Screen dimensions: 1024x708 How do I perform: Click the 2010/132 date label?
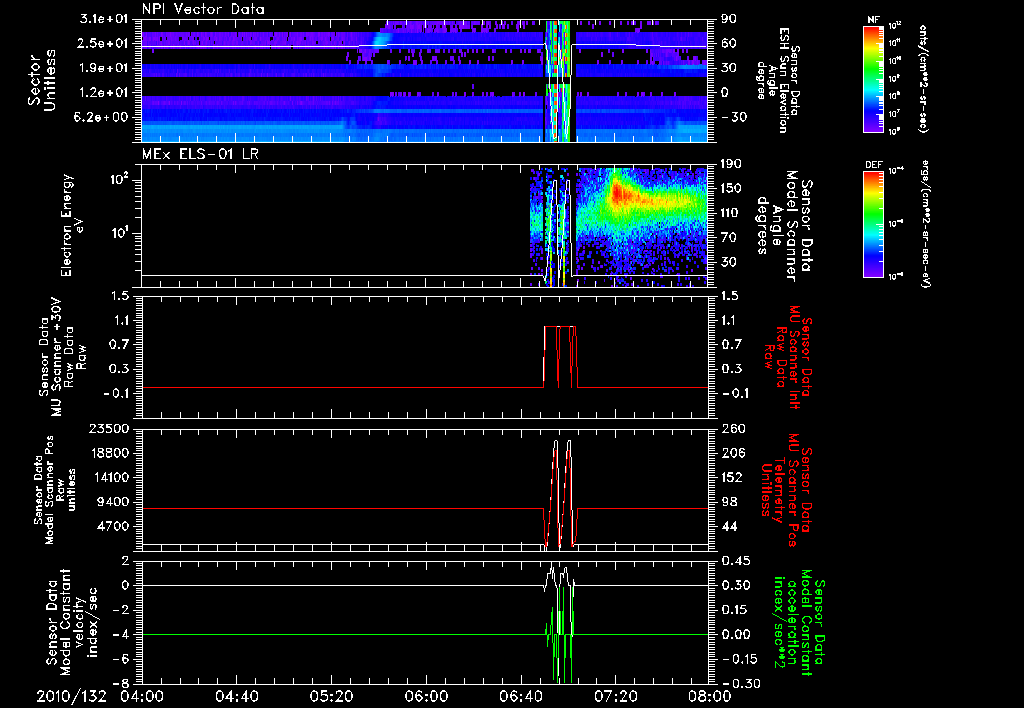[71, 696]
